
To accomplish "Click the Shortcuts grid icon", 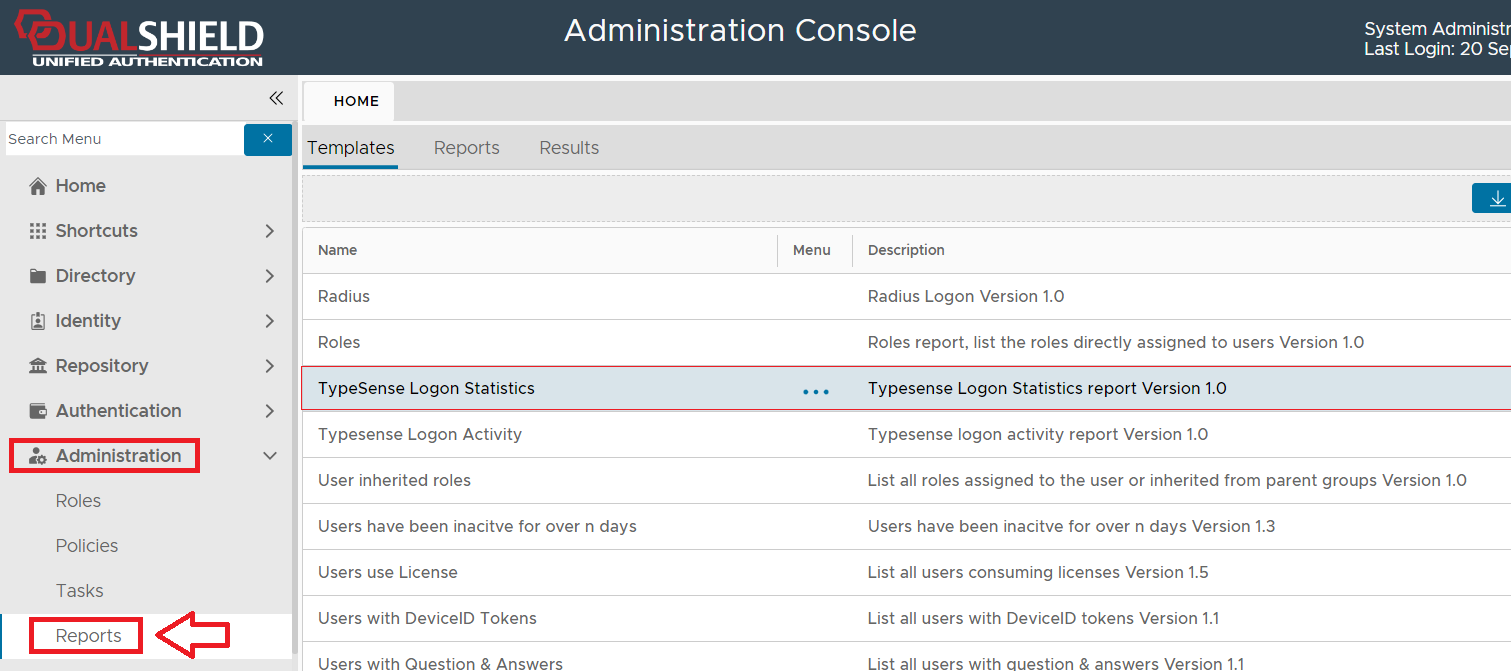I will click(x=38, y=231).
